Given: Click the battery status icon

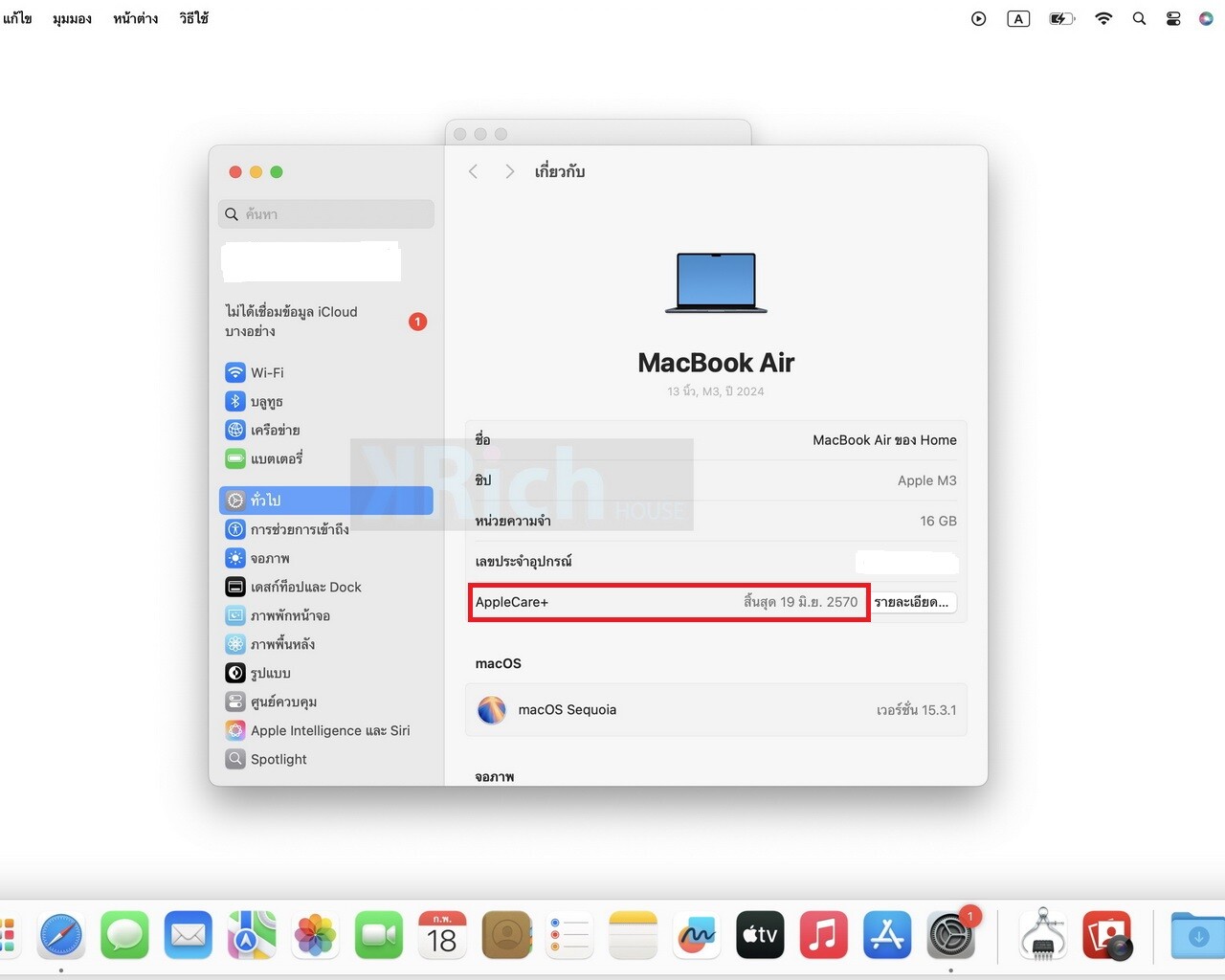Looking at the screenshot, I should [x=1061, y=18].
